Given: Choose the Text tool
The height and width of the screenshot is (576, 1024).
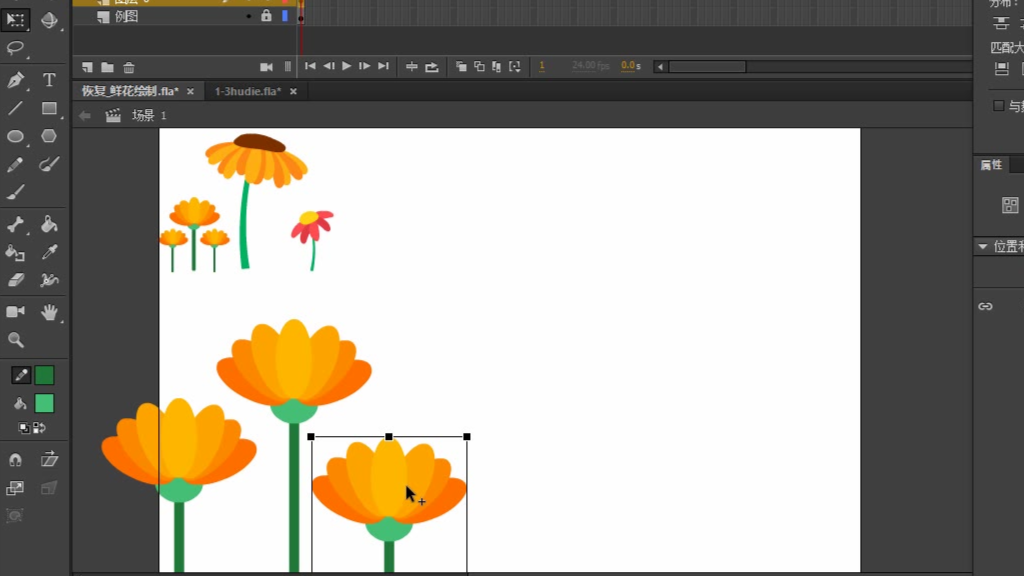Looking at the screenshot, I should pyautogui.click(x=49, y=80).
